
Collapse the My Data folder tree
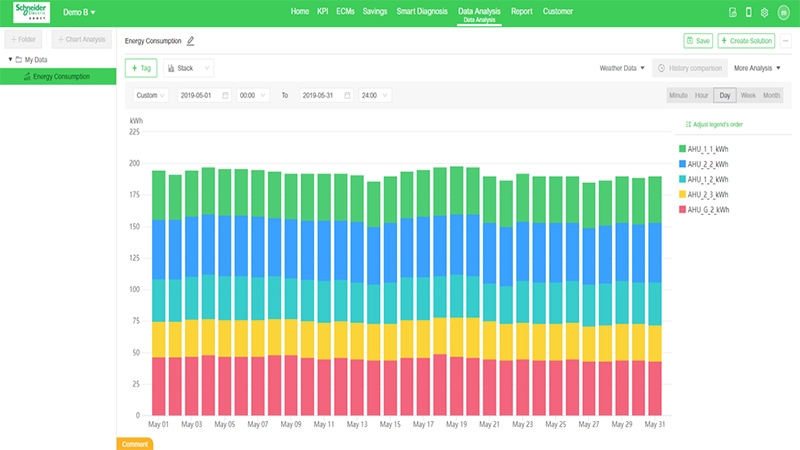pyautogui.click(x=9, y=60)
